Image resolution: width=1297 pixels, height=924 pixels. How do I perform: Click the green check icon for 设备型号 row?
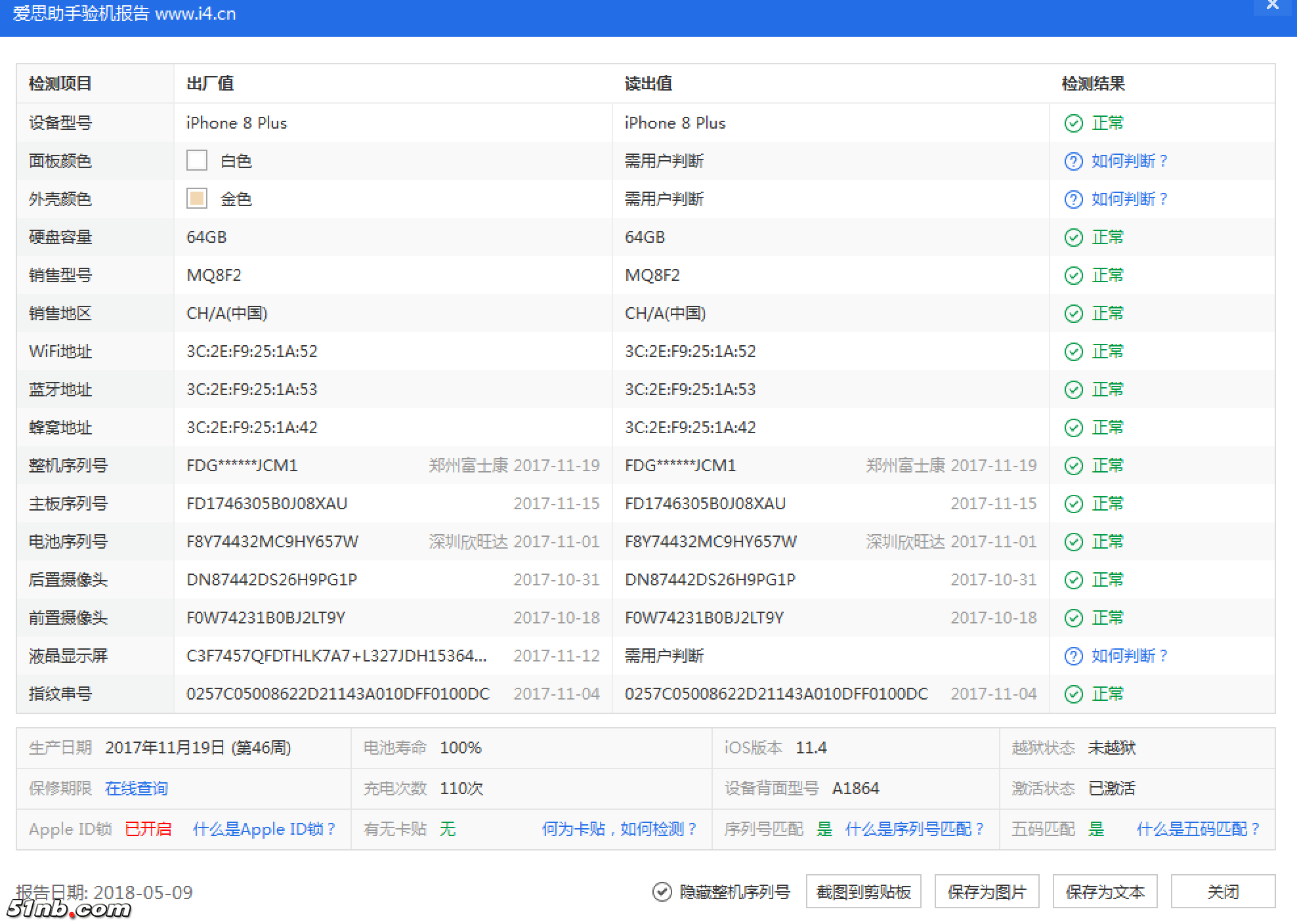point(1073,123)
